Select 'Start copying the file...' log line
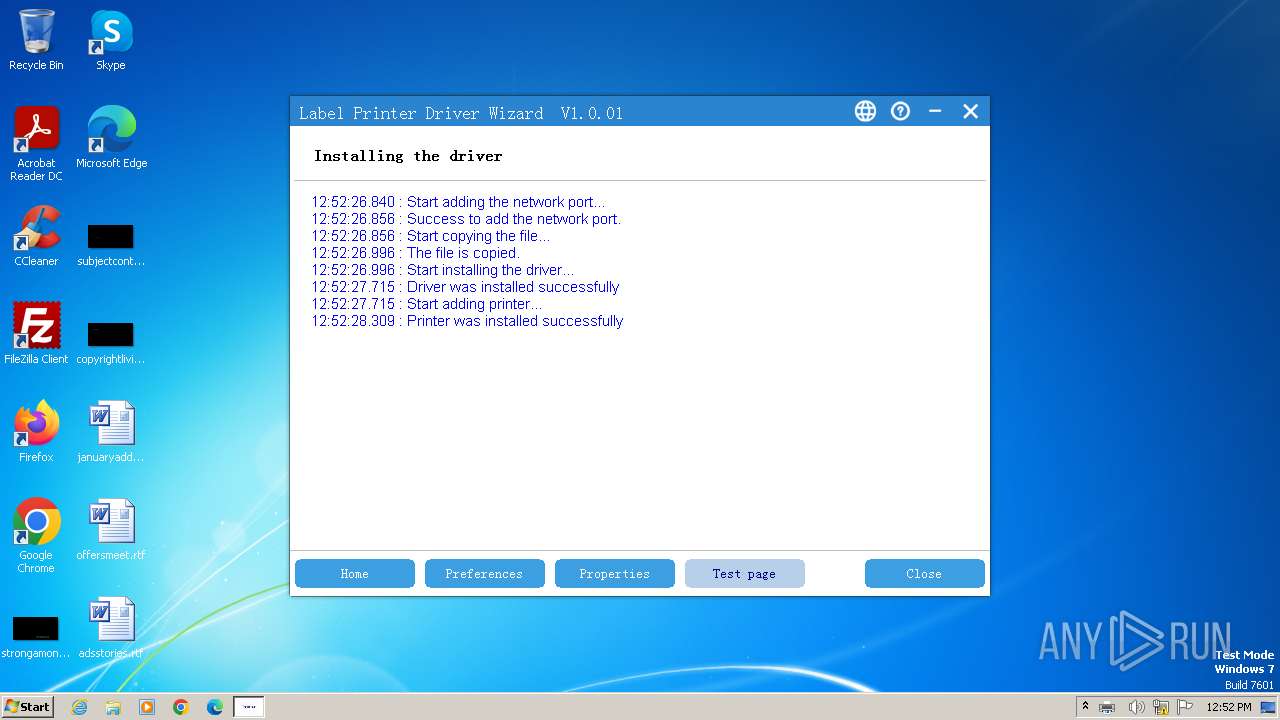The image size is (1280, 720). coord(430,236)
